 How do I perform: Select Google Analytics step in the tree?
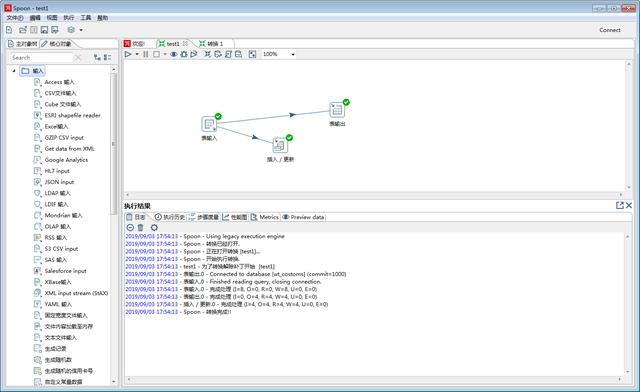[66, 160]
